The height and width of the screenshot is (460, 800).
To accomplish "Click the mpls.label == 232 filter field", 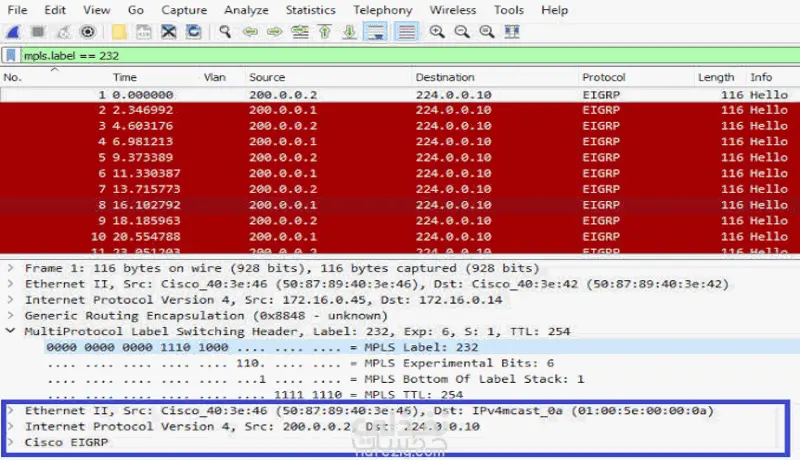I will click(410, 56).
